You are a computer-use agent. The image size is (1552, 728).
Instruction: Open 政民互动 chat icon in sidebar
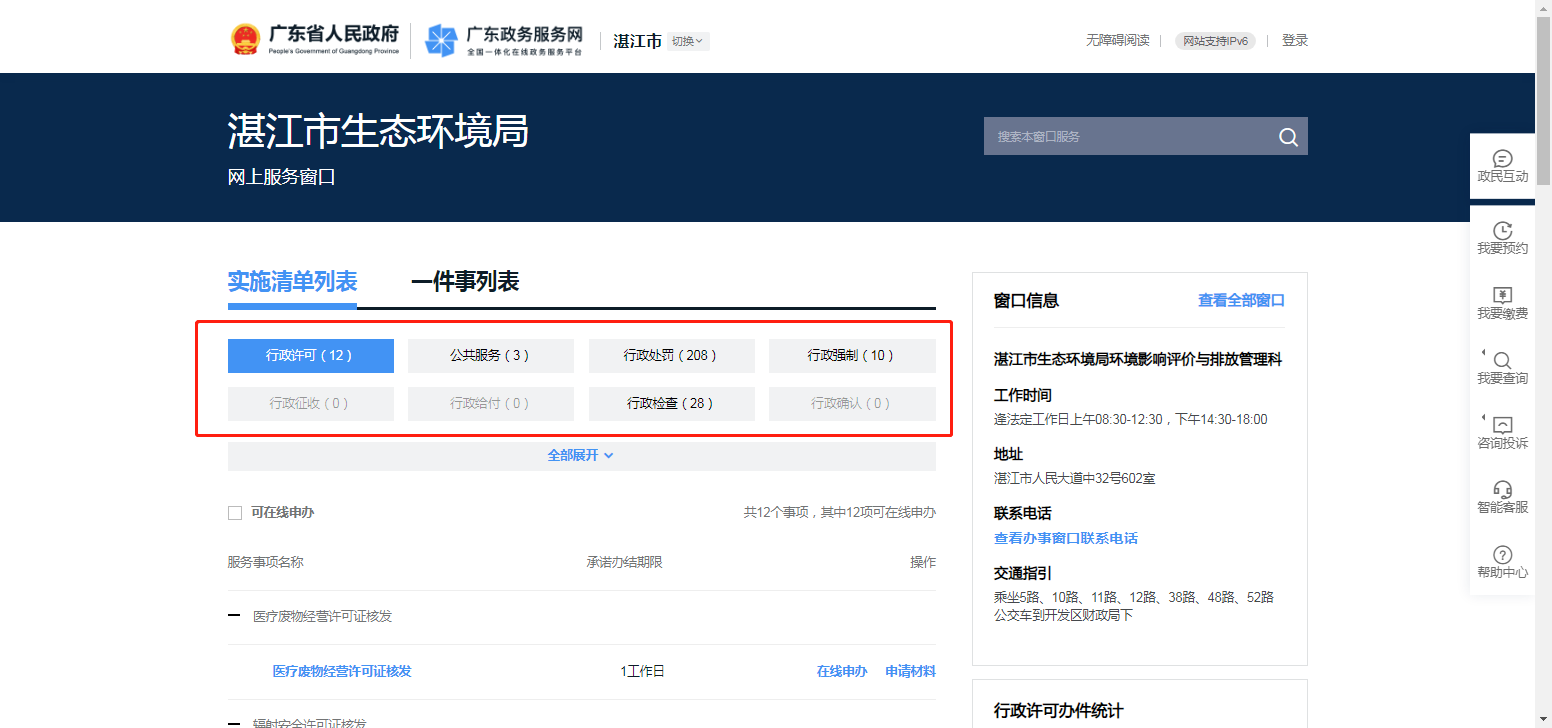pos(1502,160)
